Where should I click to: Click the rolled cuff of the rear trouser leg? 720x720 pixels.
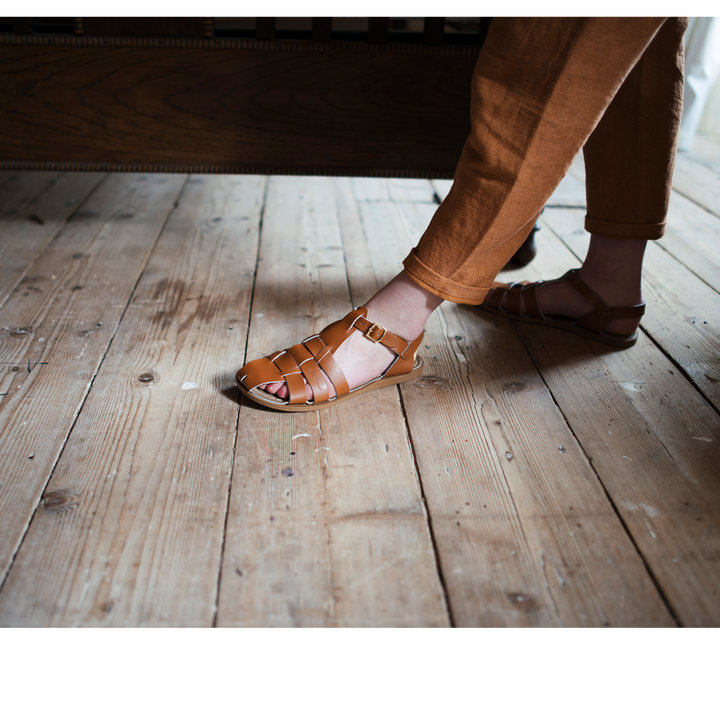pyautogui.click(x=625, y=226)
